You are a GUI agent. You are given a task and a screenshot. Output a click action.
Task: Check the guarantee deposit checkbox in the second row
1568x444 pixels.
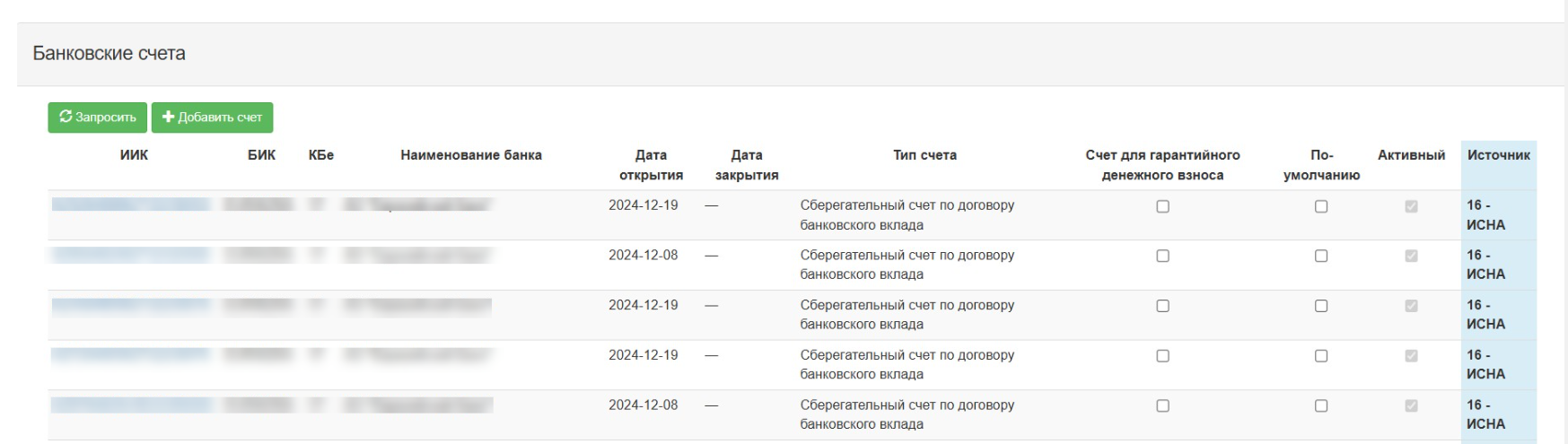(x=1162, y=256)
